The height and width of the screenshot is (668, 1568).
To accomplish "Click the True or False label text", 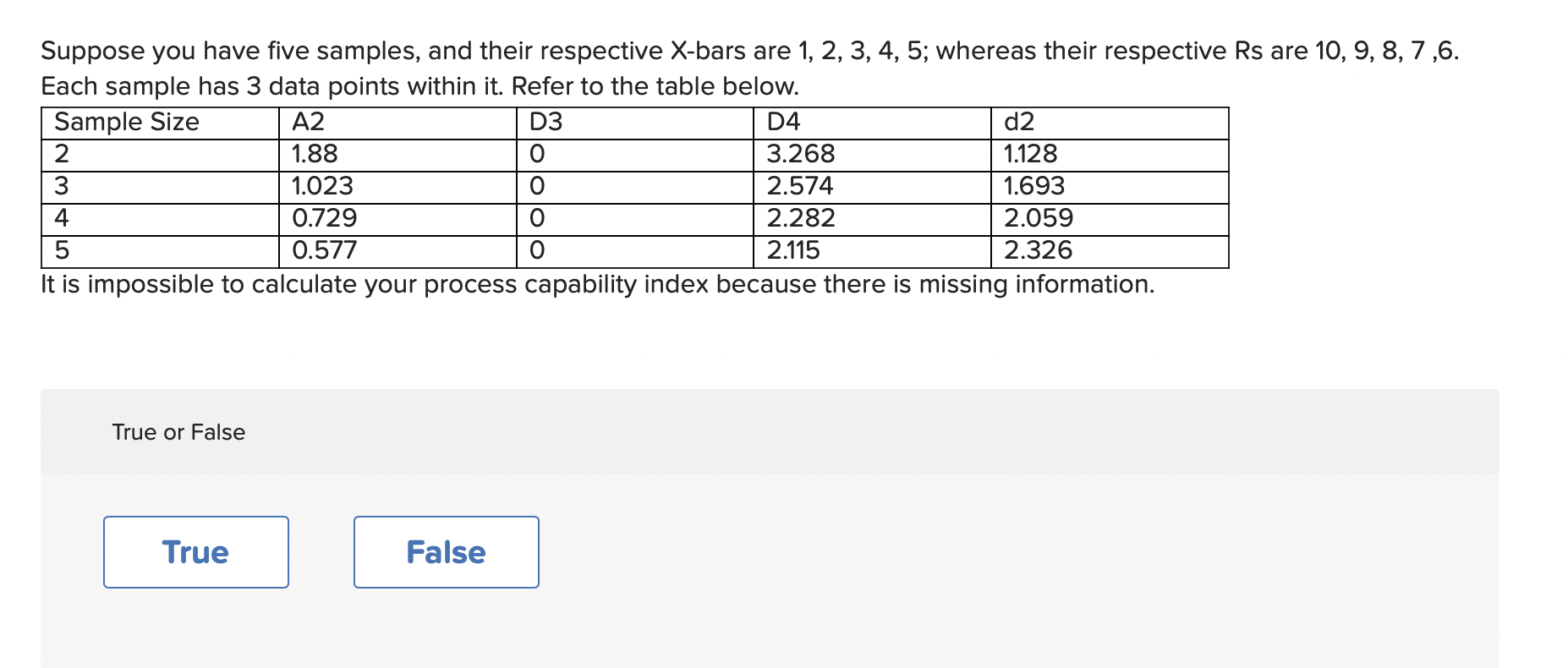I will [x=178, y=432].
